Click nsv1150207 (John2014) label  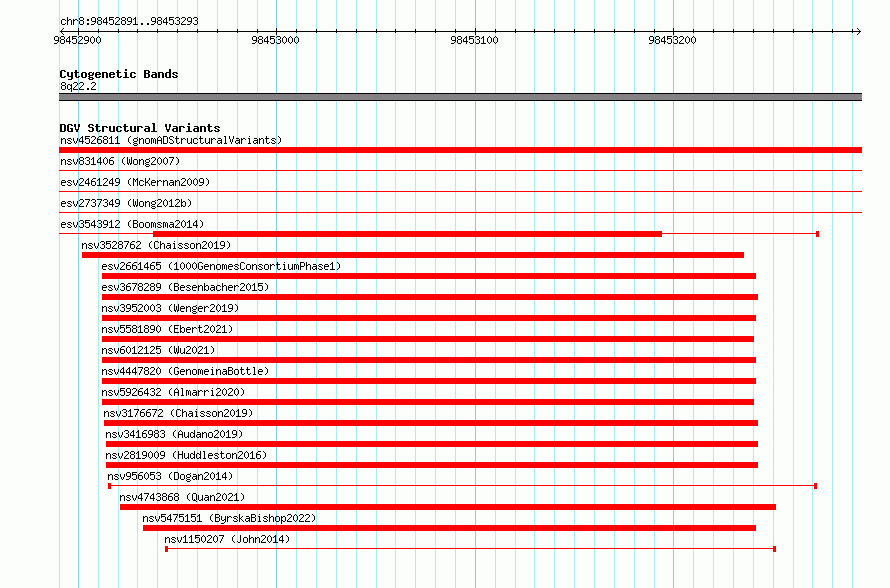[227, 539]
